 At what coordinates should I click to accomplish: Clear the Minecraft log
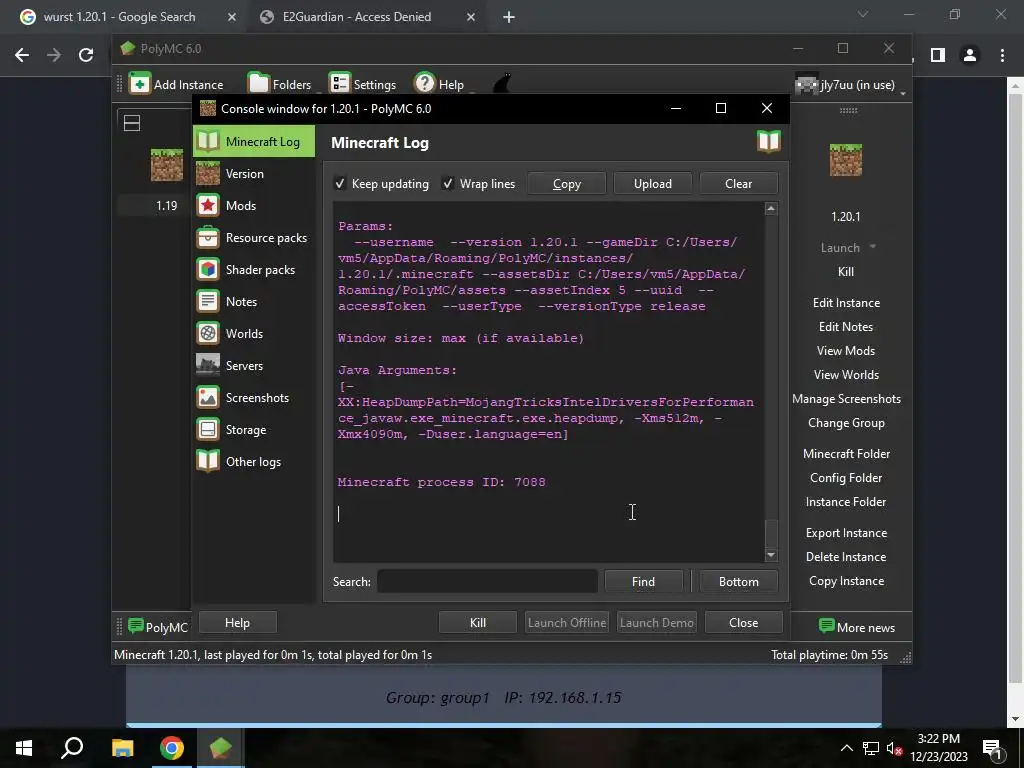coord(739,184)
